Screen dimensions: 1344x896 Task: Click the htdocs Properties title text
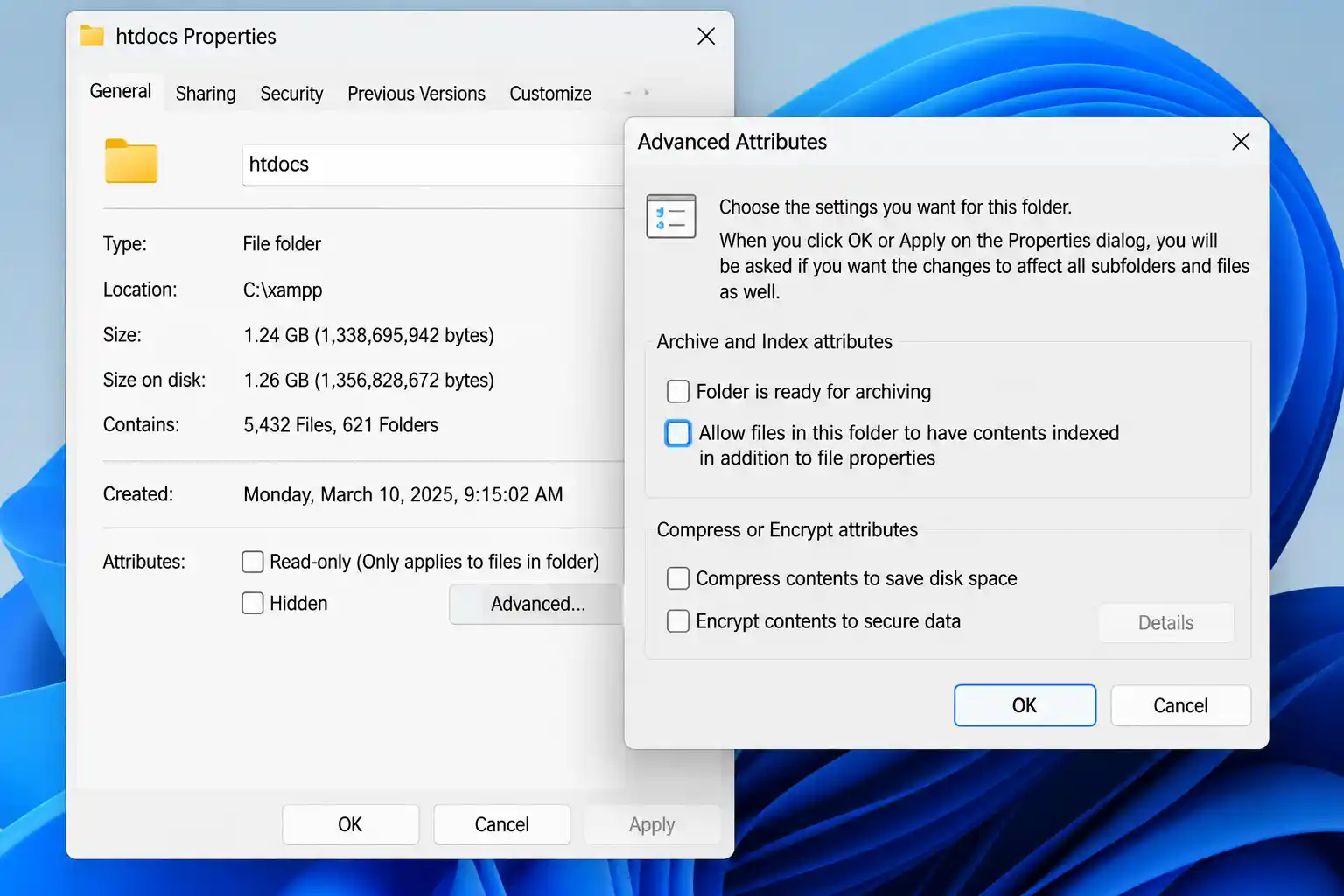(196, 37)
